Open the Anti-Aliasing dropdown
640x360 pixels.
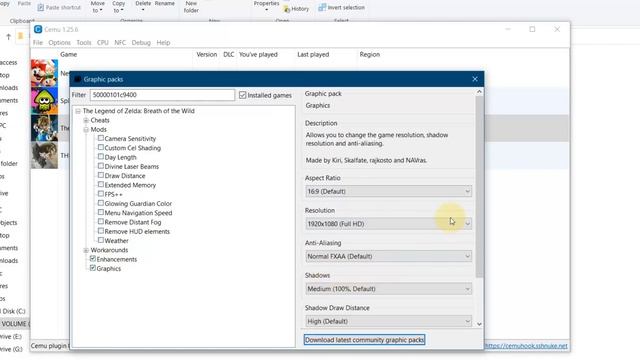coord(388,256)
